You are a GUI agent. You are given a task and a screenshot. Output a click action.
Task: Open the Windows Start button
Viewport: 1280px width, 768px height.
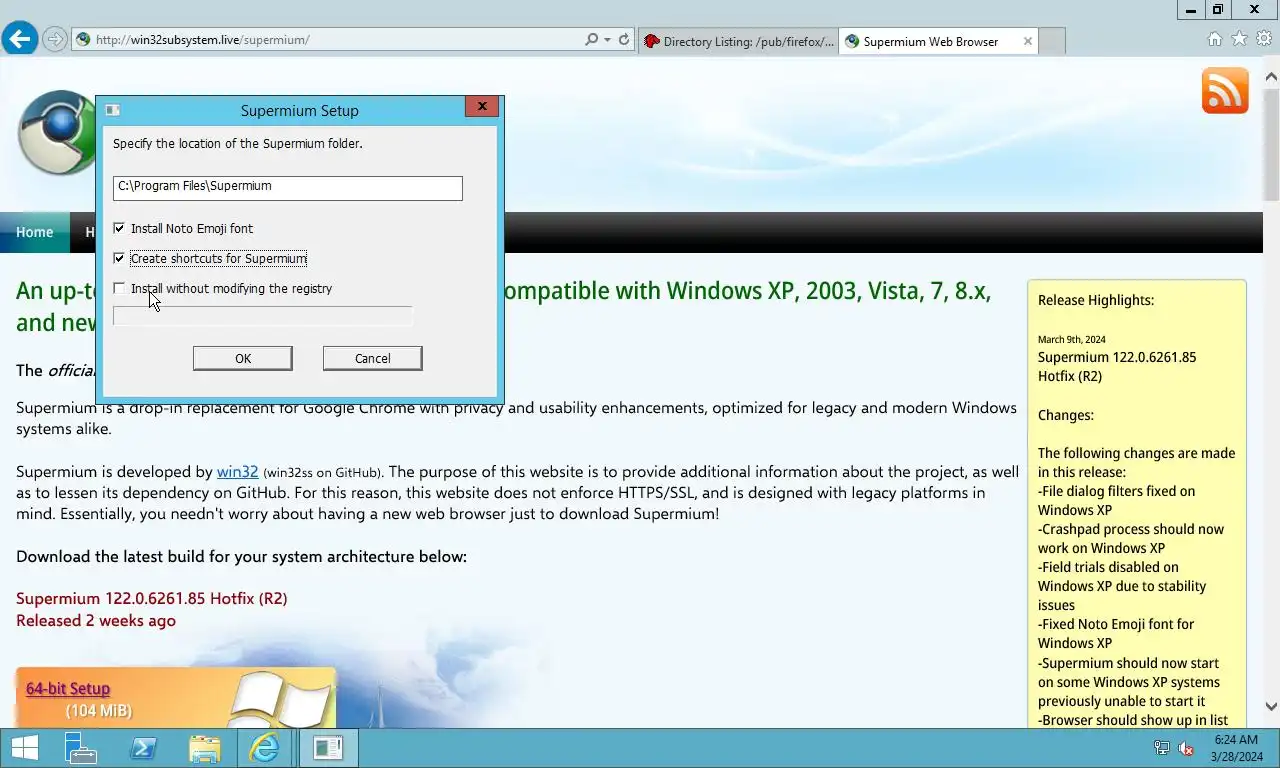24,748
